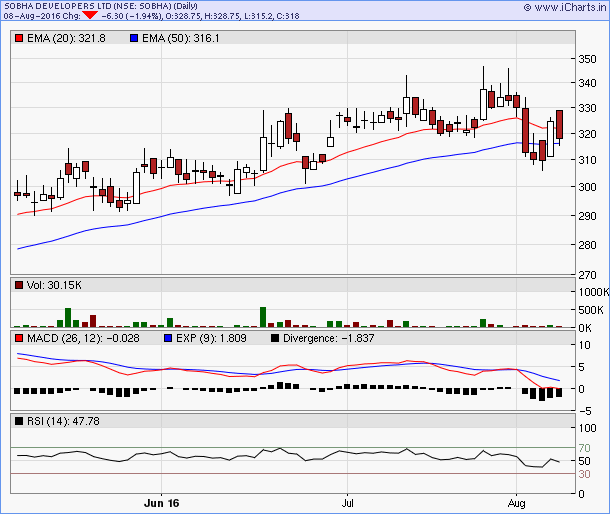This screenshot has height=514, width=610.
Task: Click the blue EXP (9) legend swatch
Action: [x=168, y=338]
